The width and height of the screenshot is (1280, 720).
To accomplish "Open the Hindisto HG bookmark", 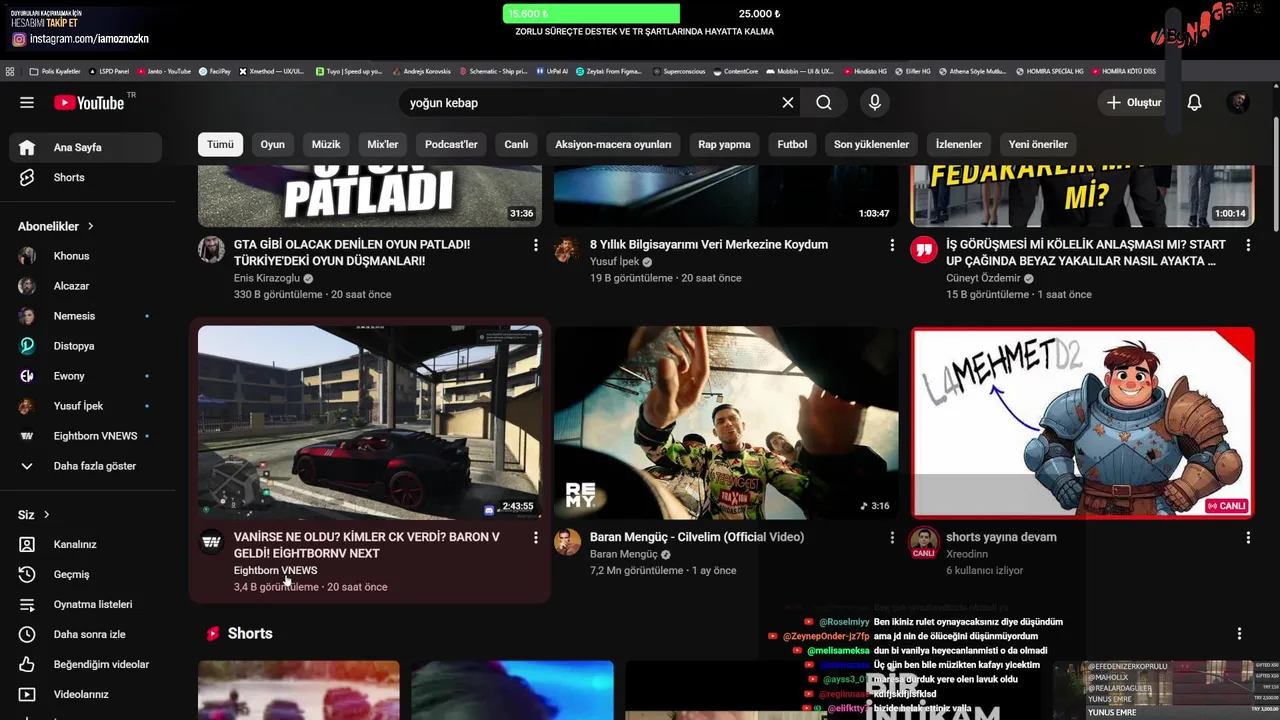I will pos(865,72).
